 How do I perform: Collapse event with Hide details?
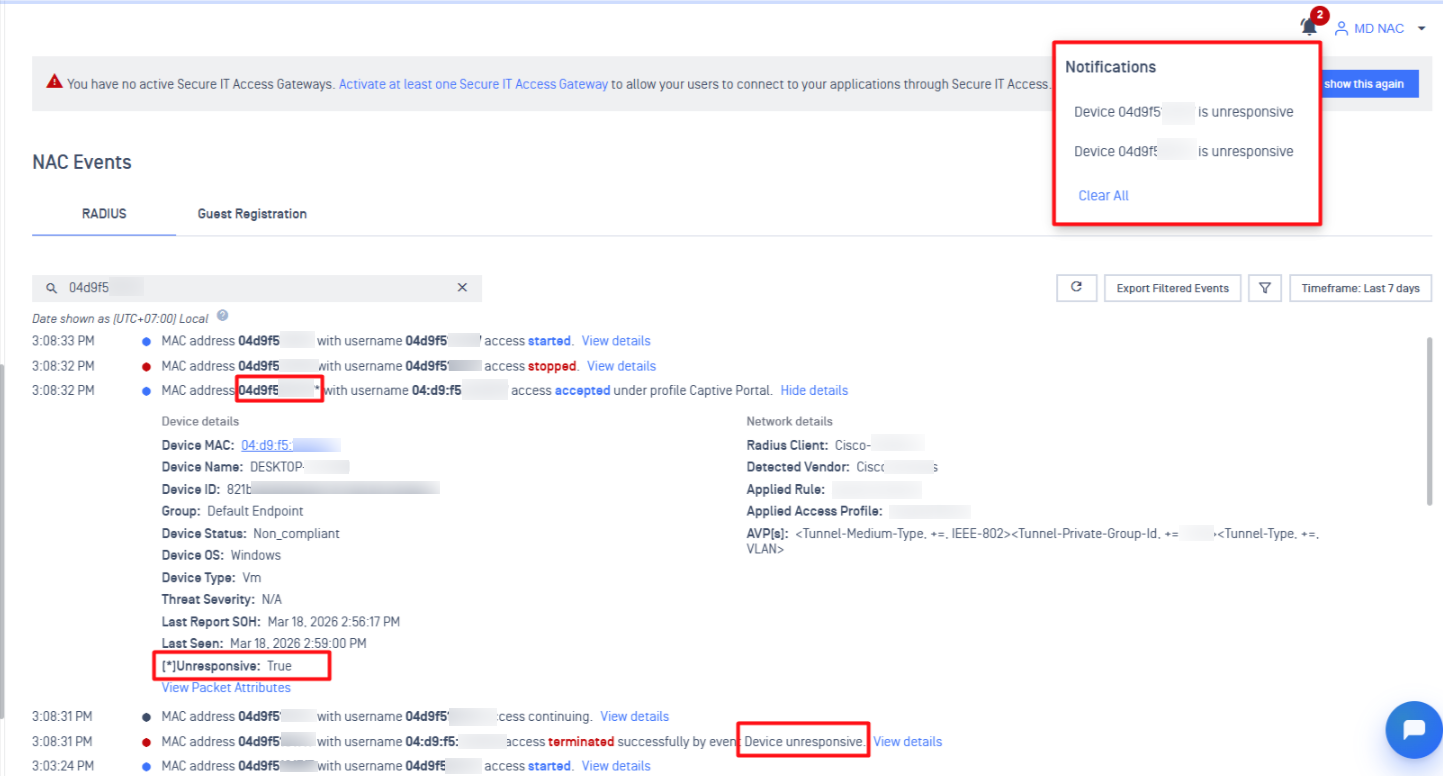point(814,391)
